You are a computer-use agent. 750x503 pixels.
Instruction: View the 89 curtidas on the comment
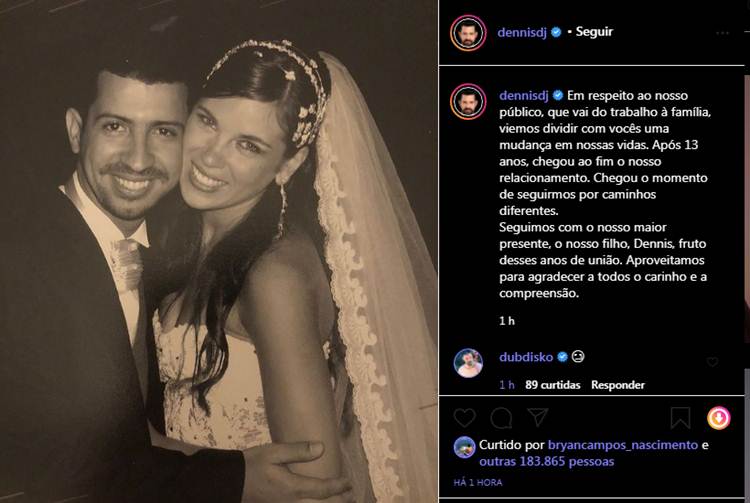point(552,385)
